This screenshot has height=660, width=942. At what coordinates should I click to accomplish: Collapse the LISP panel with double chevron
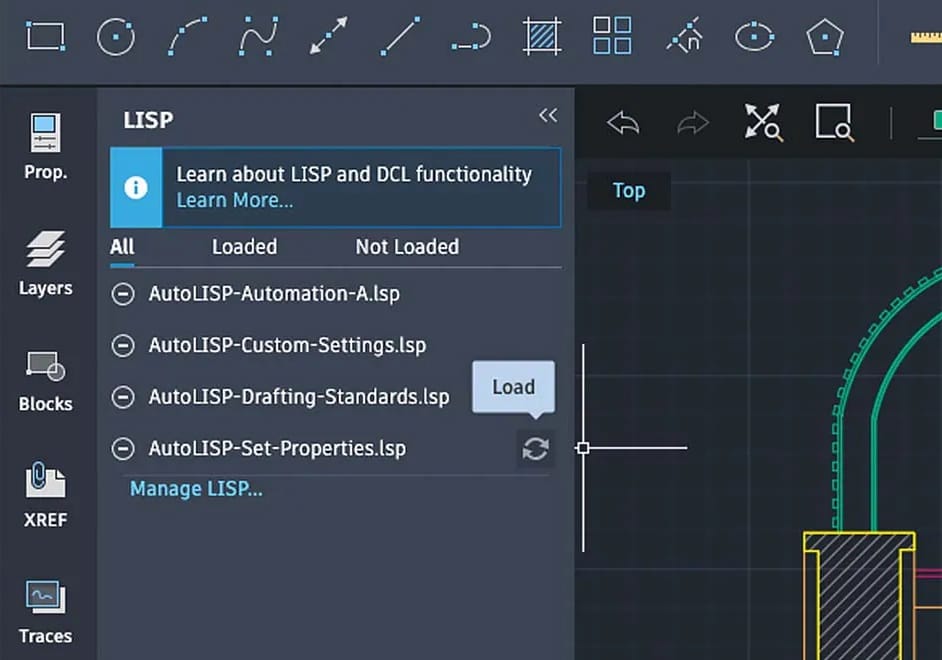tap(548, 115)
